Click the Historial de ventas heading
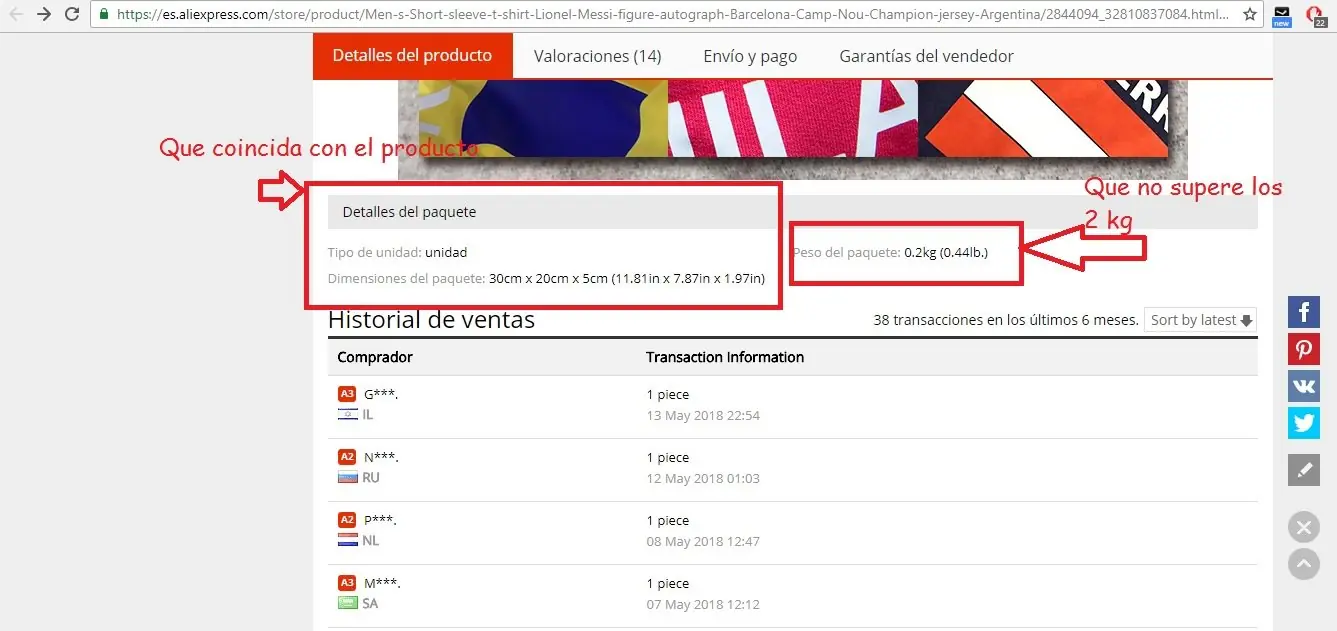The width and height of the screenshot is (1337, 631). pyautogui.click(x=431, y=320)
